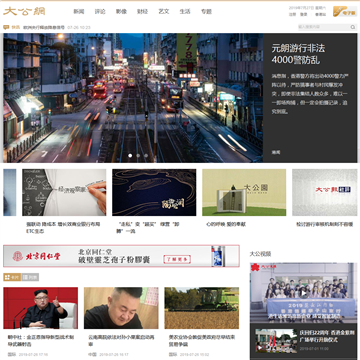Click the 大公视频 section heading
The image size is (360, 360).
[x=260, y=254]
